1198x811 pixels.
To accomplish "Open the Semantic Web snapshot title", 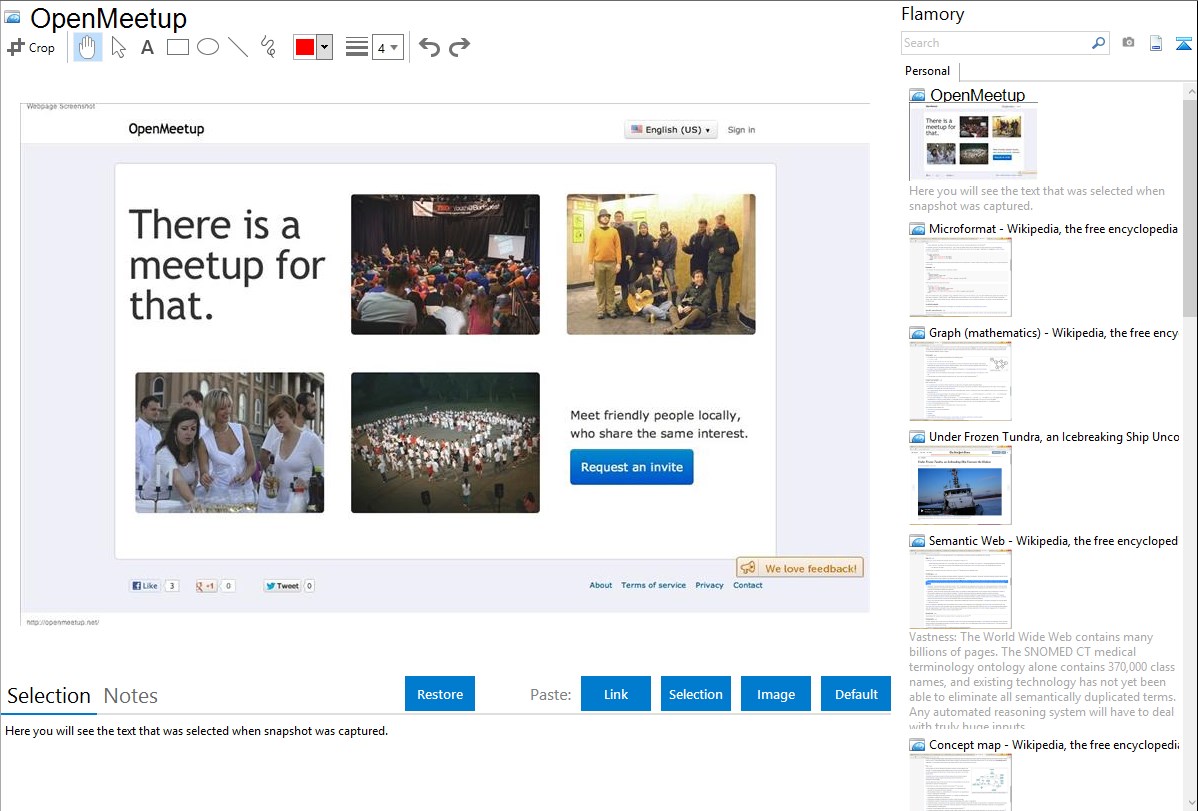I will tap(1053, 541).
